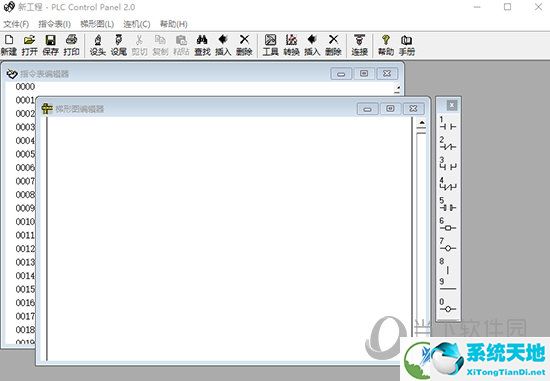550x381 pixels.
Task: Print using the 打印 toolbar icon
Action: click(72, 45)
